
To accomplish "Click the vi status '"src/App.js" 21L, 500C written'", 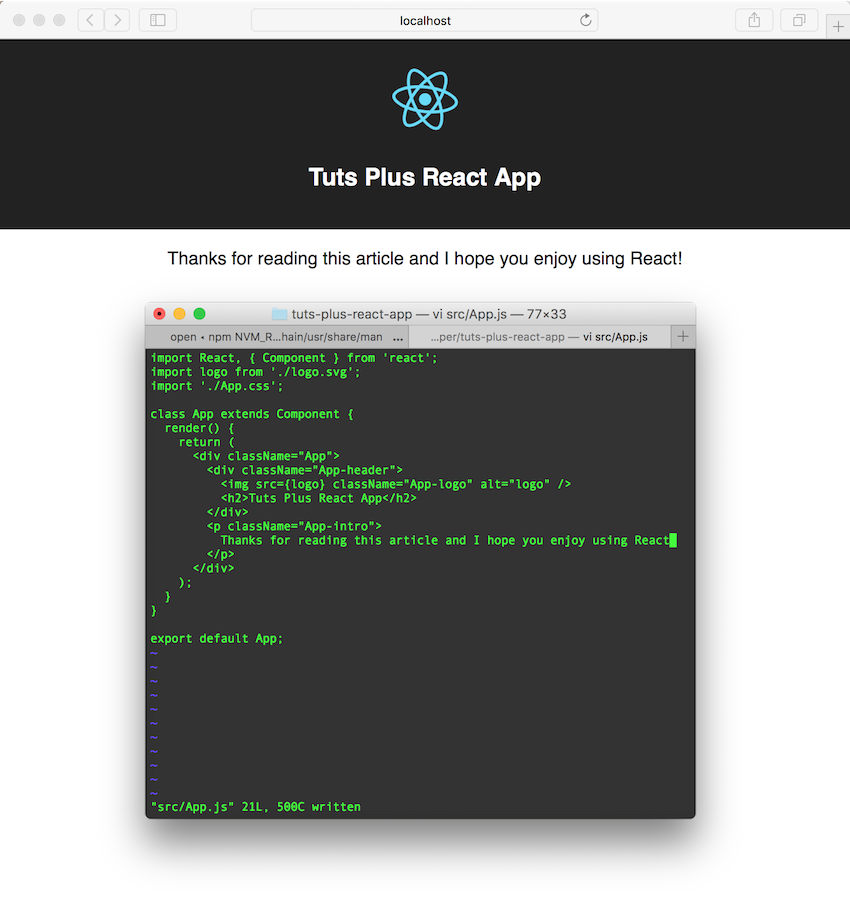I will click(x=255, y=807).
